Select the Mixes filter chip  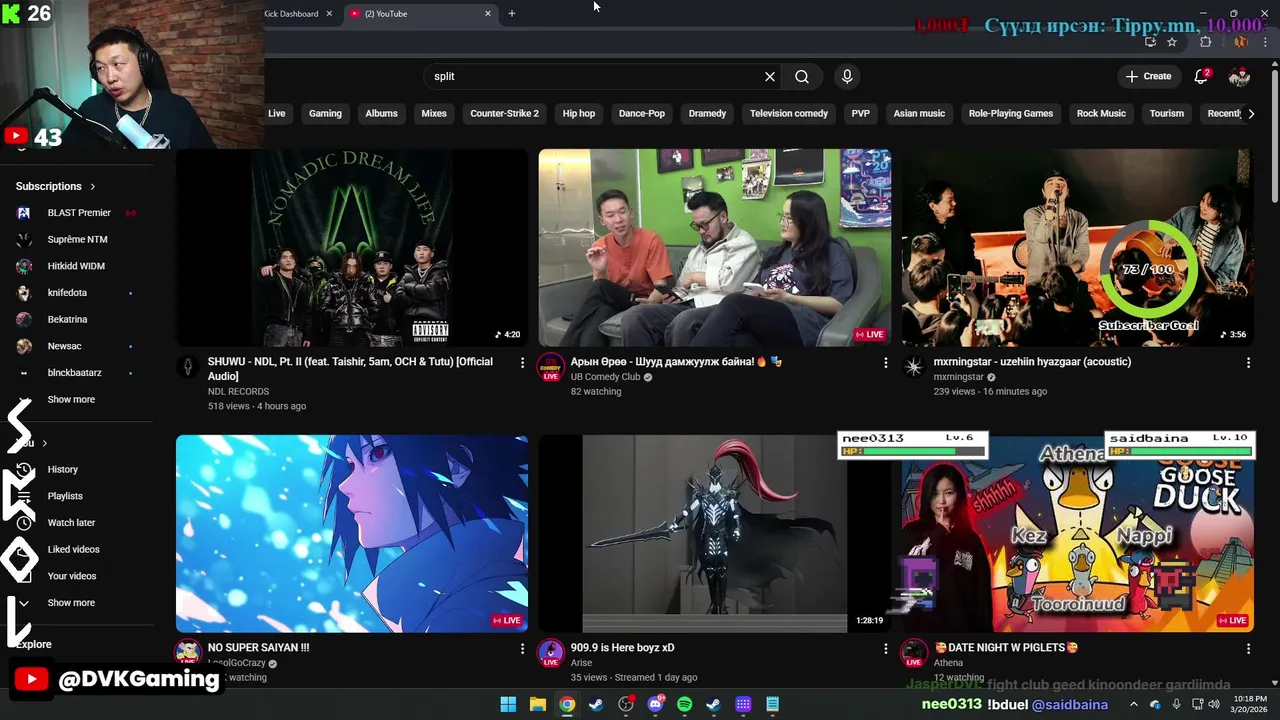pos(434,113)
